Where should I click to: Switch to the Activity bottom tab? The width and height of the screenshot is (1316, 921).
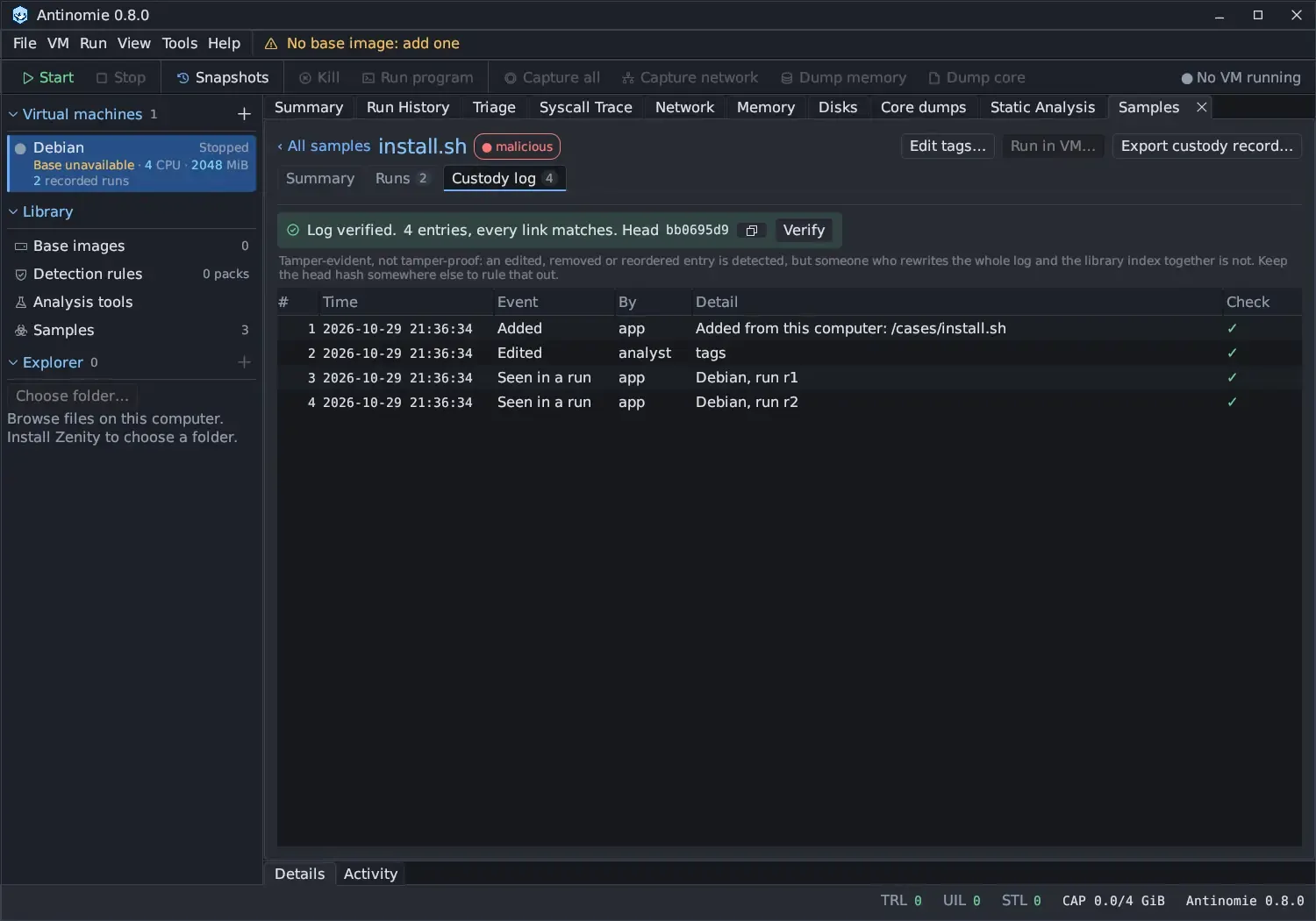tap(370, 874)
